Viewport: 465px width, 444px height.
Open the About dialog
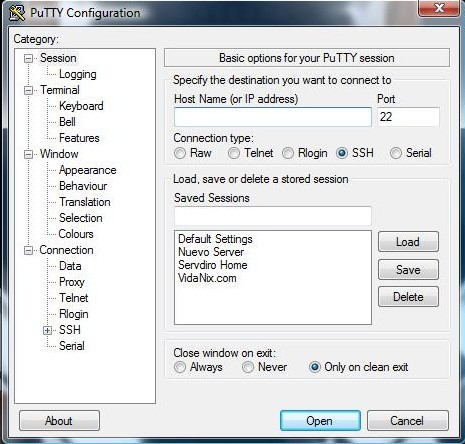coord(59,421)
